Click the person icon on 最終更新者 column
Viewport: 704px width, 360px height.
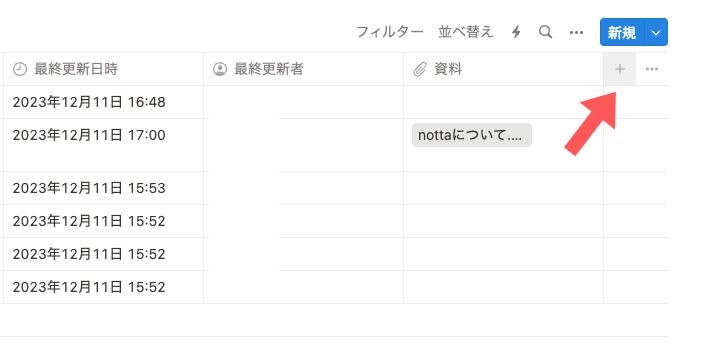220,69
